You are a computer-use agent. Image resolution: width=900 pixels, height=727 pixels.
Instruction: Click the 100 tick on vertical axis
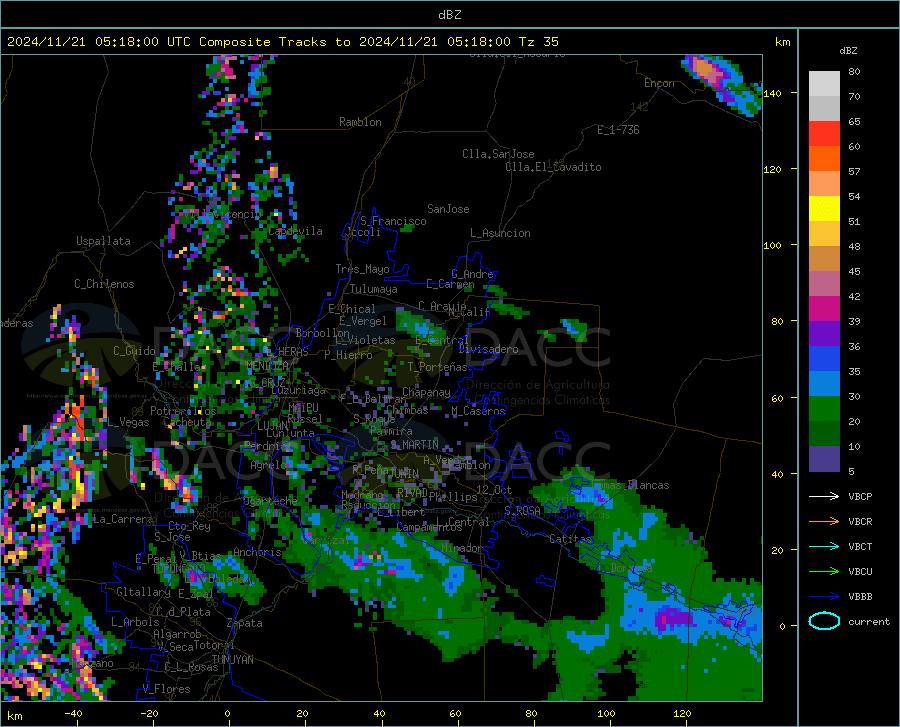tap(772, 245)
